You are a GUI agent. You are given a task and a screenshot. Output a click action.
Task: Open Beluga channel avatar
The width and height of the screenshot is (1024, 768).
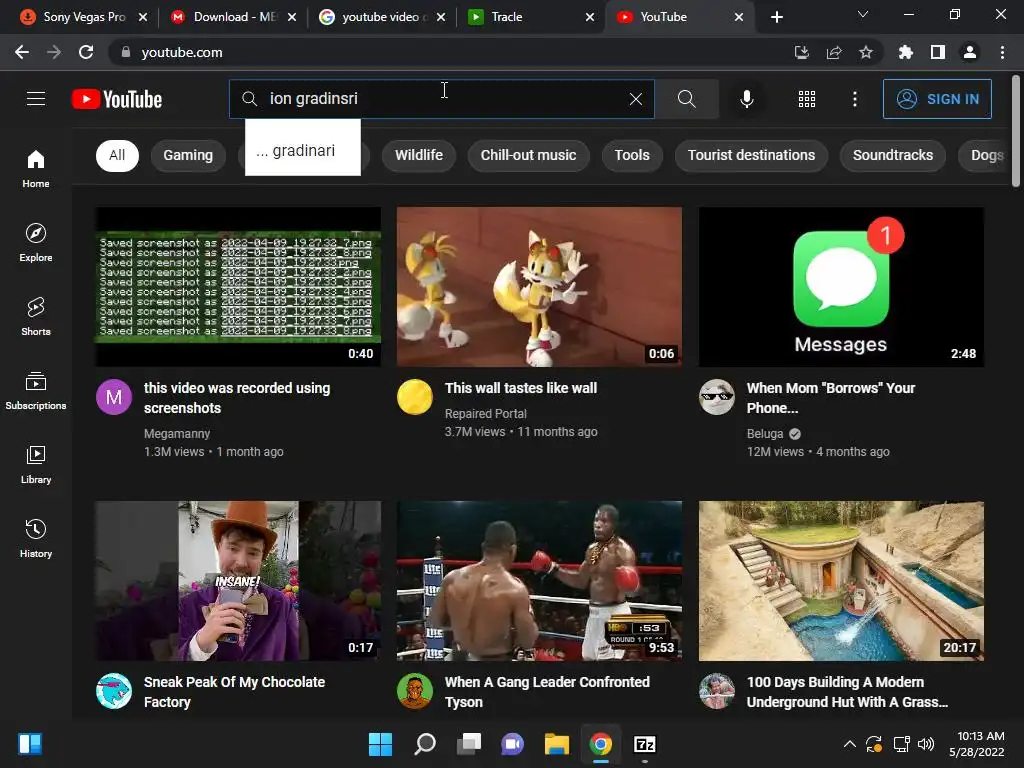716,397
